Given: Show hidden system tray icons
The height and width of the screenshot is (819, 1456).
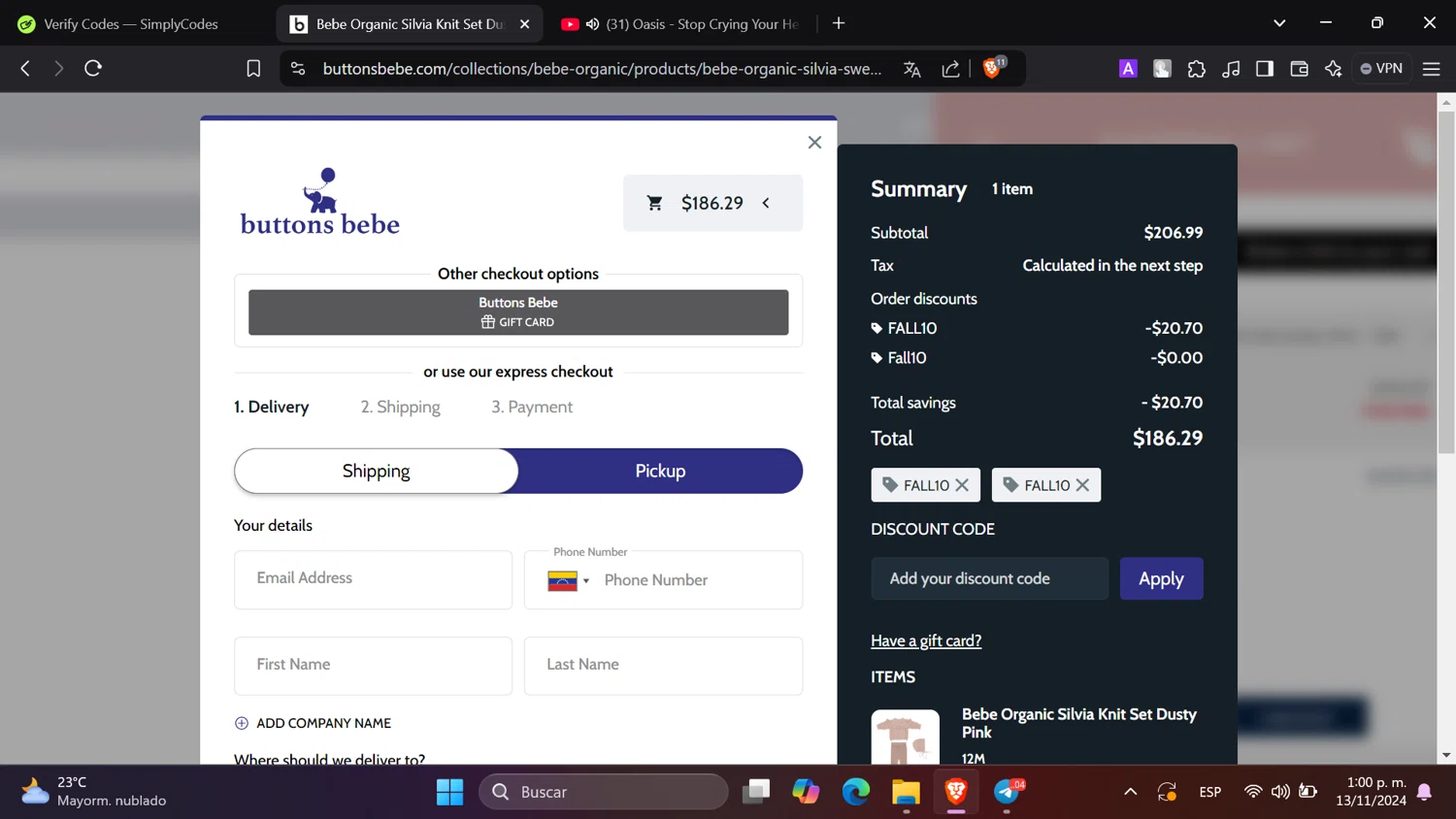Looking at the screenshot, I should click(1130, 792).
